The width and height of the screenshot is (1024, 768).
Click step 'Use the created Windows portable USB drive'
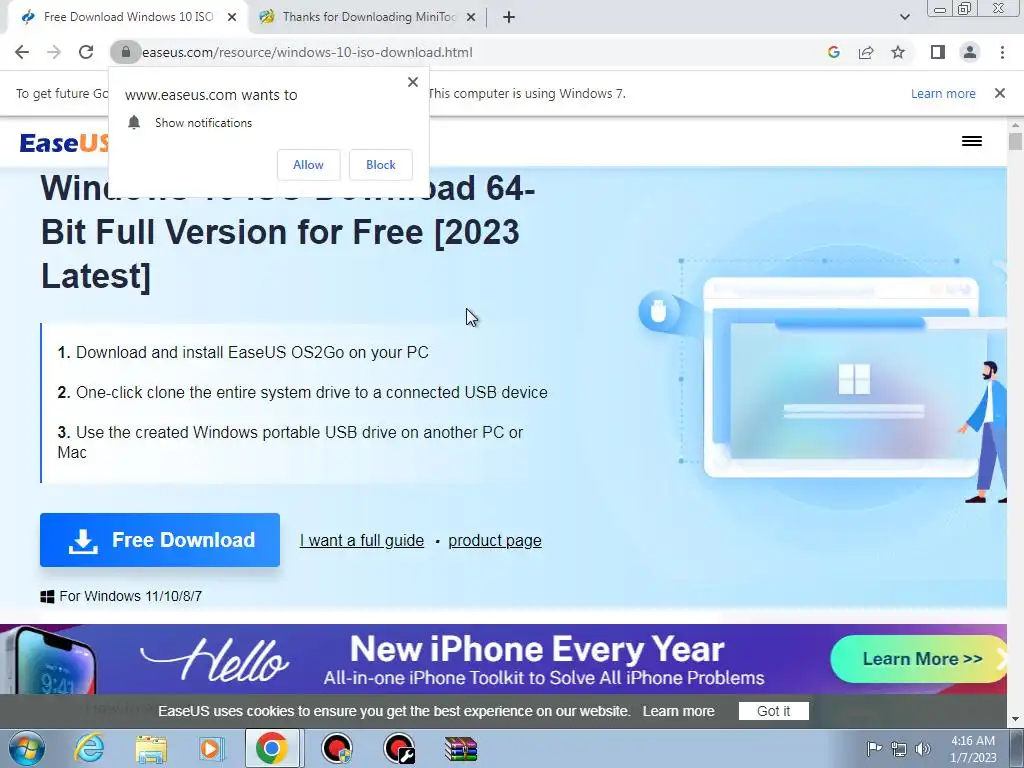coord(290,442)
